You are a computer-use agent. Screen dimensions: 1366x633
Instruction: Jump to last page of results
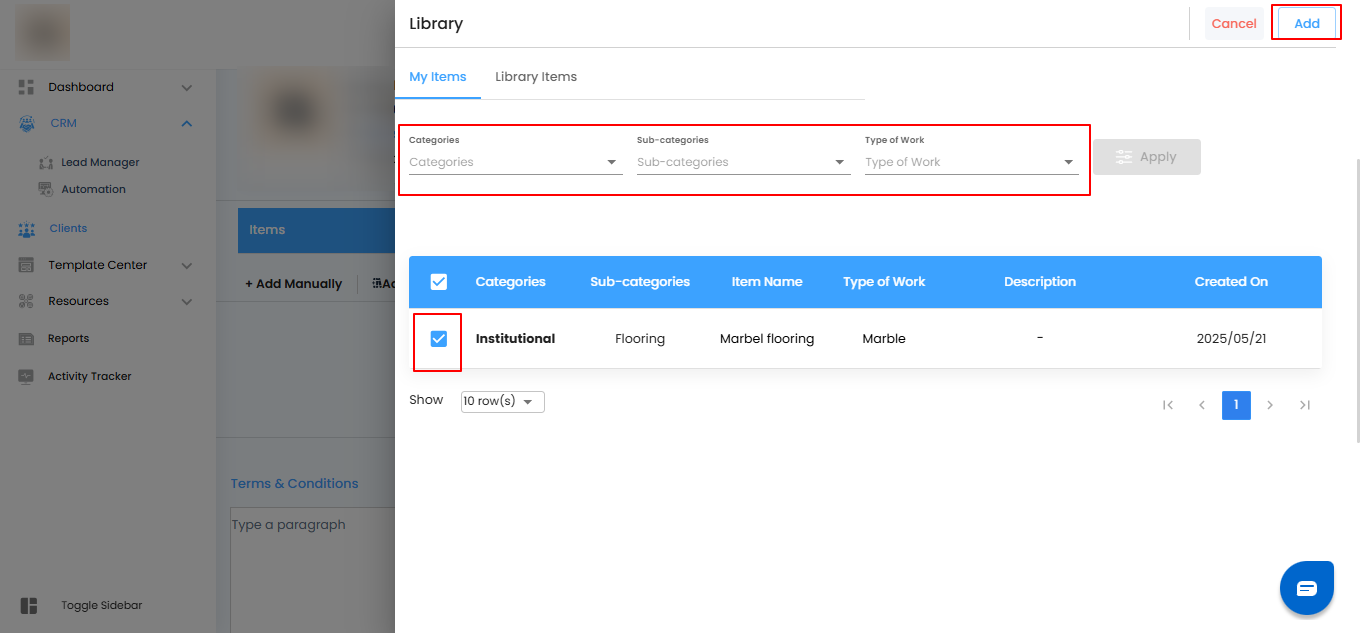tap(1305, 405)
